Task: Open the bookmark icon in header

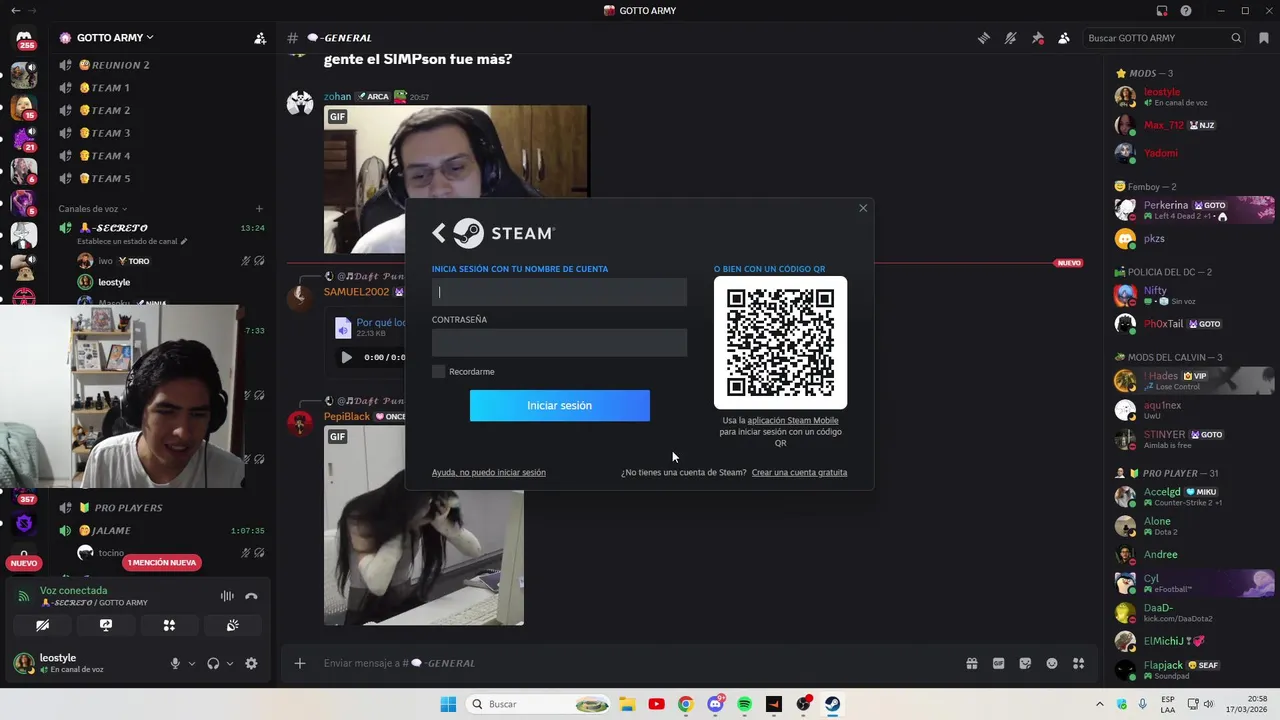Action: click(1264, 38)
